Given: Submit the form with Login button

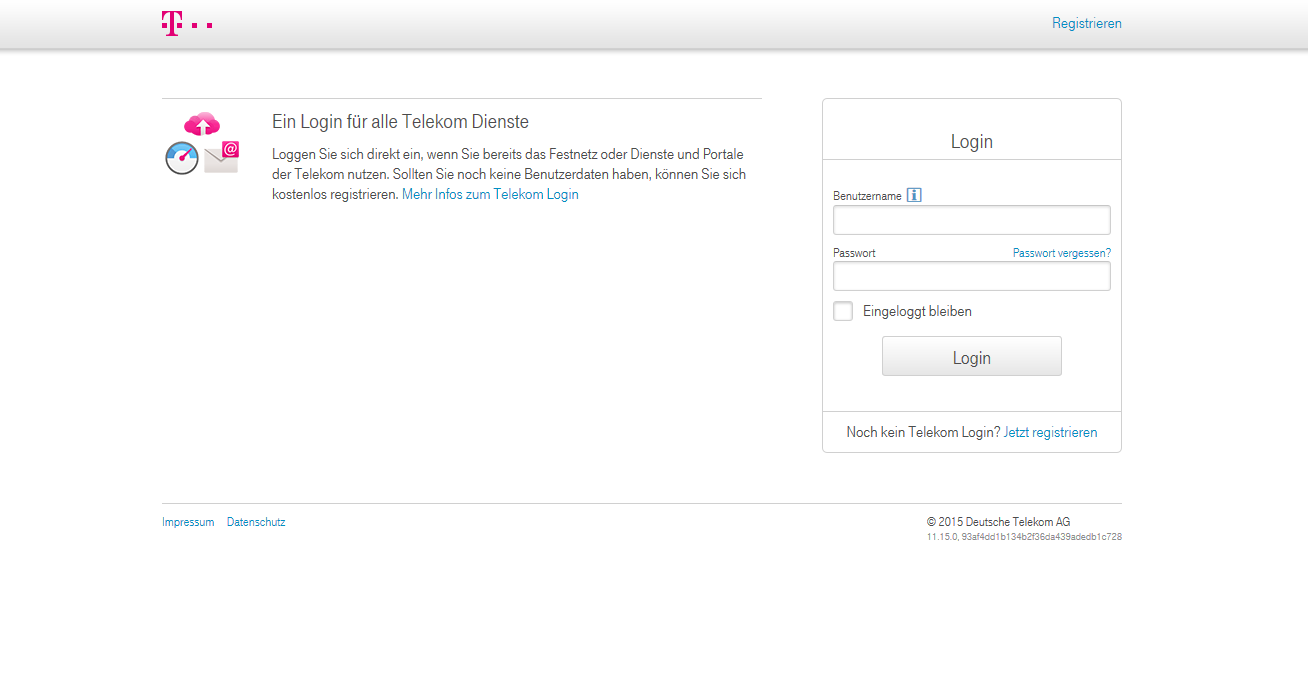Looking at the screenshot, I should coord(972,356).
